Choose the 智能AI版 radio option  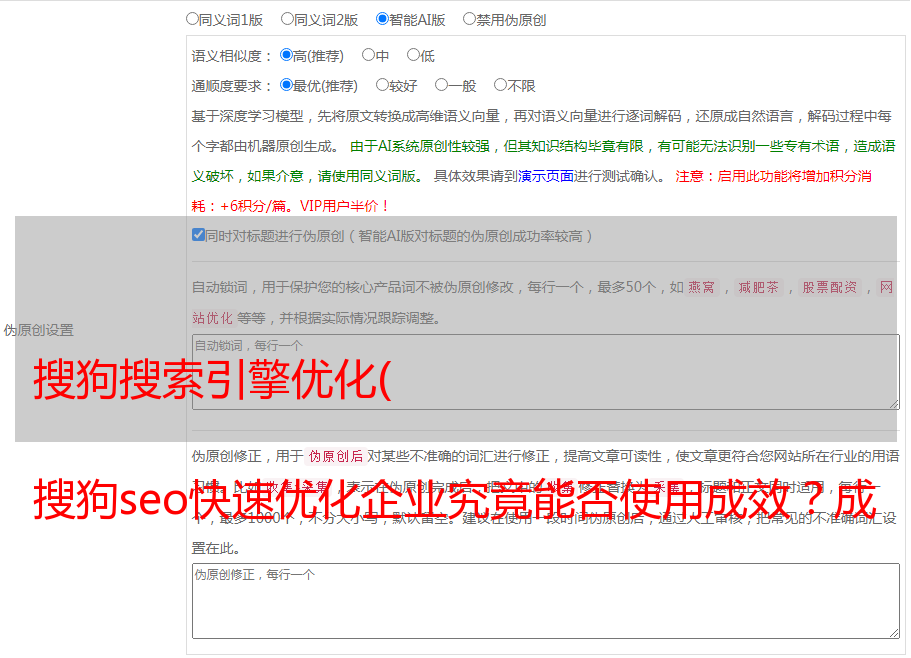(x=382, y=19)
